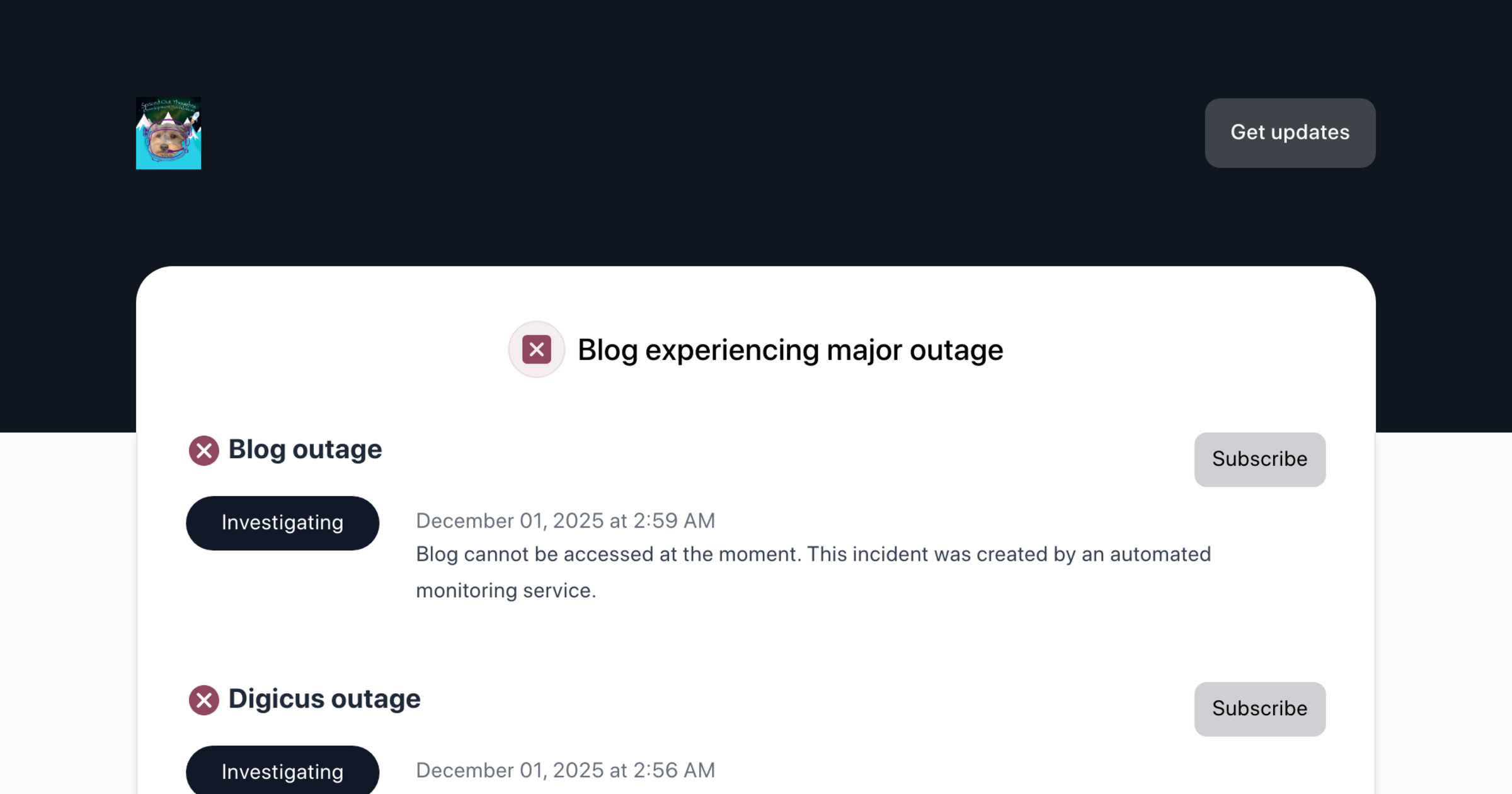Click the 'Investigating' badge under Digicus outage
1512x794 pixels.
(282, 771)
